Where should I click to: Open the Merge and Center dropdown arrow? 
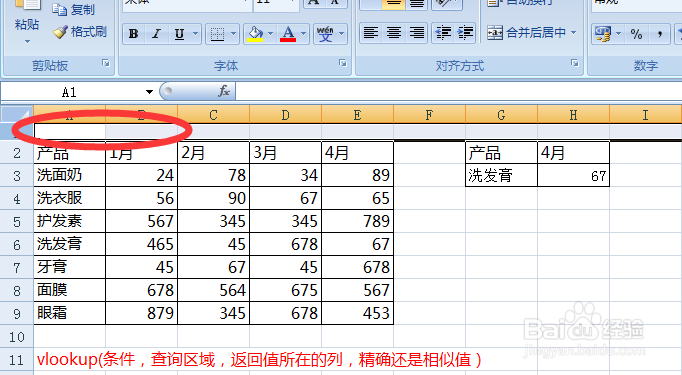(x=574, y=33)
